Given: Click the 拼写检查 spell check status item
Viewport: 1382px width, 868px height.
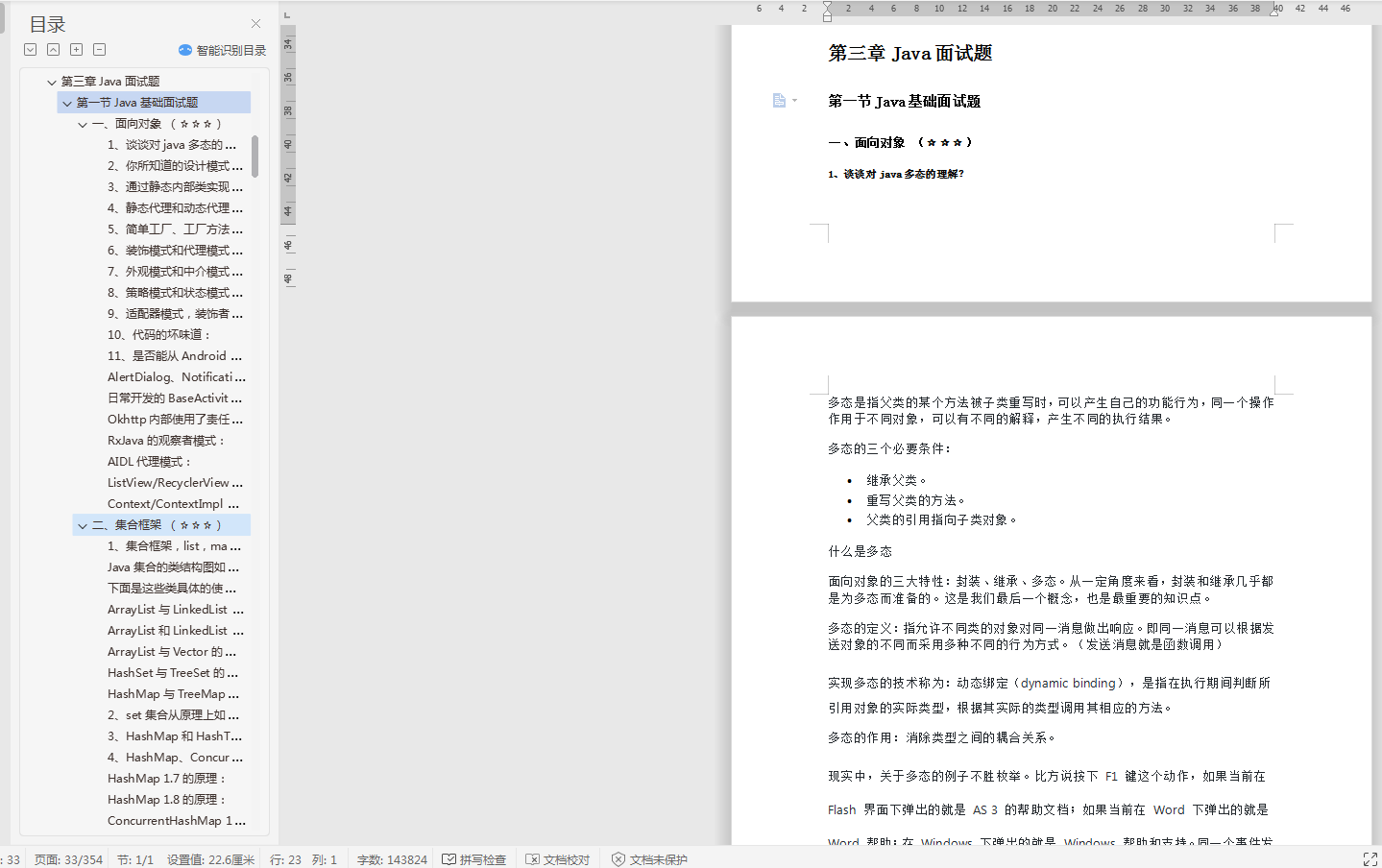Looking at the screenshot, I should click(474, 859).
